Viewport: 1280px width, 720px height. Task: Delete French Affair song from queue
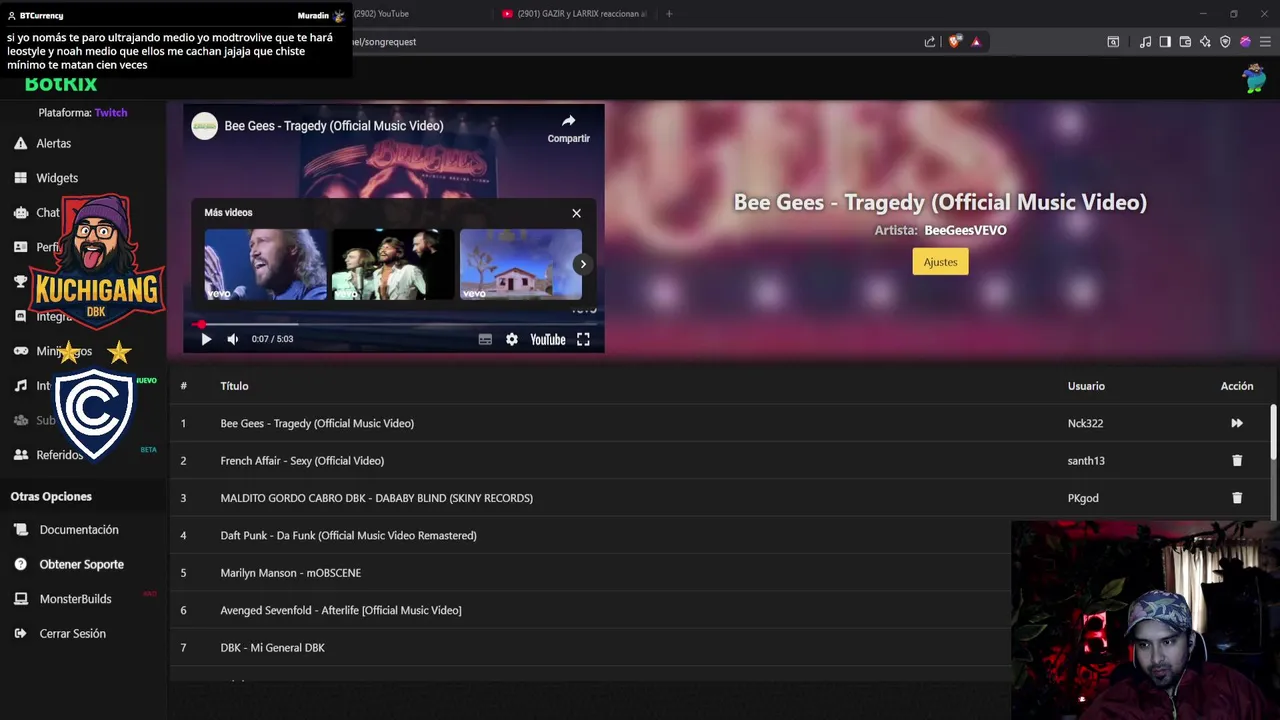1237,461
